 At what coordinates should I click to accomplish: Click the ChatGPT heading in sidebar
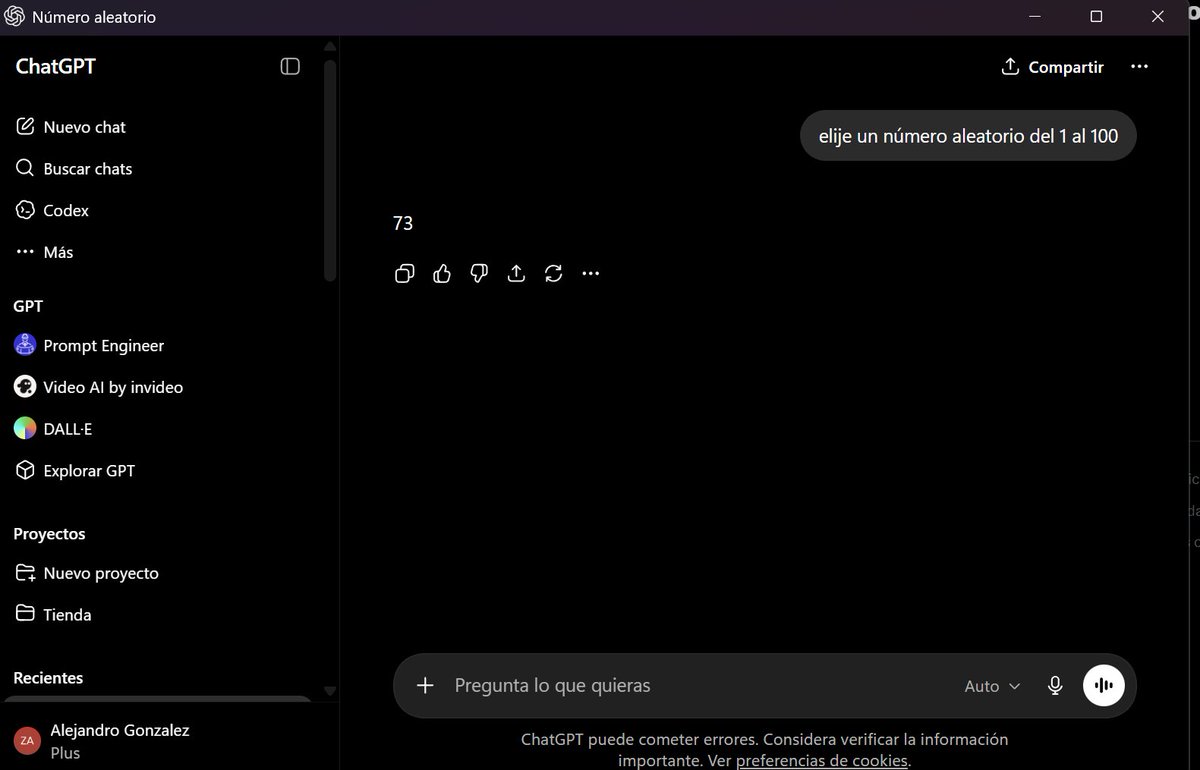(56, 66)
